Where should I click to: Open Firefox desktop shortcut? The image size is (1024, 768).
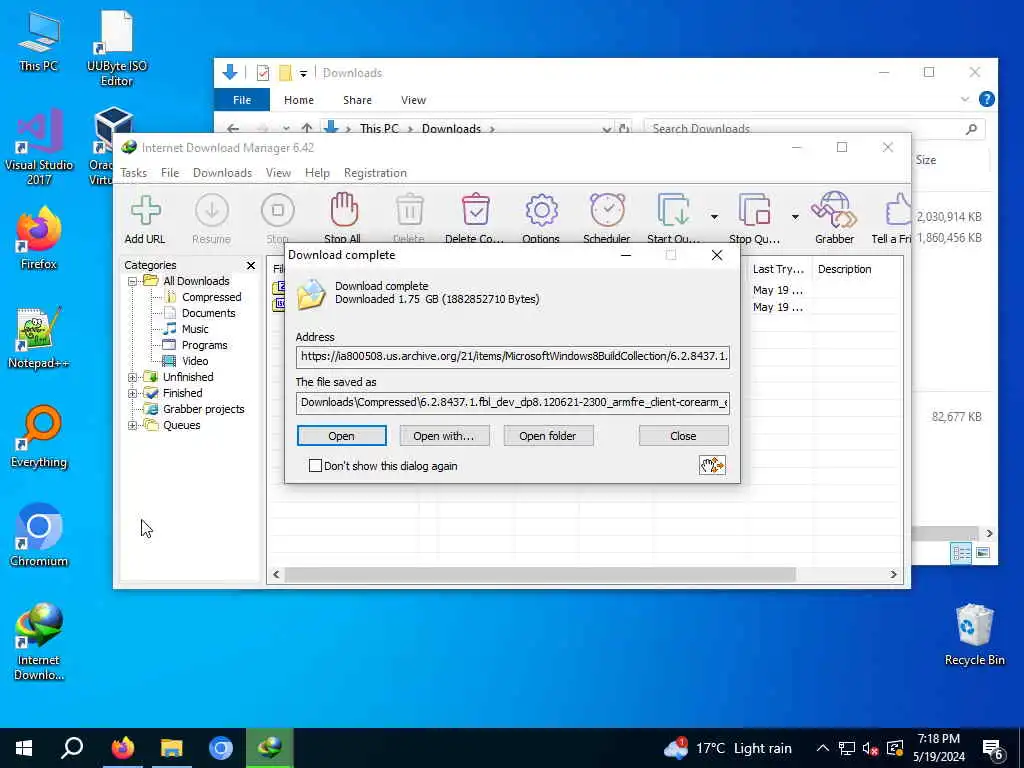click(x=39, y=238)
